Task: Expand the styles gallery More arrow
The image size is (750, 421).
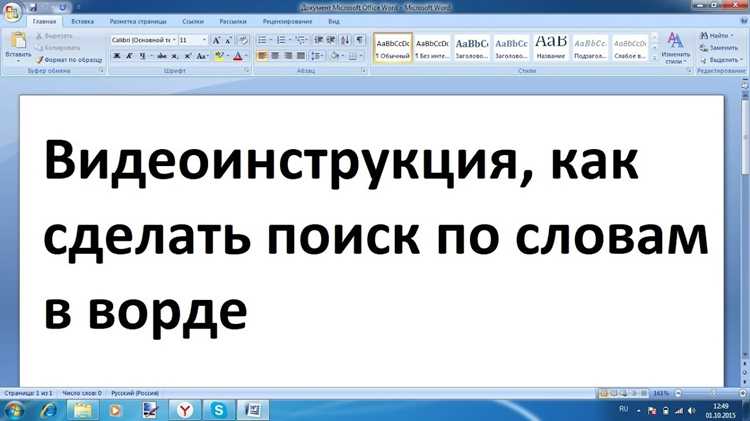Action: coord(654,58)
